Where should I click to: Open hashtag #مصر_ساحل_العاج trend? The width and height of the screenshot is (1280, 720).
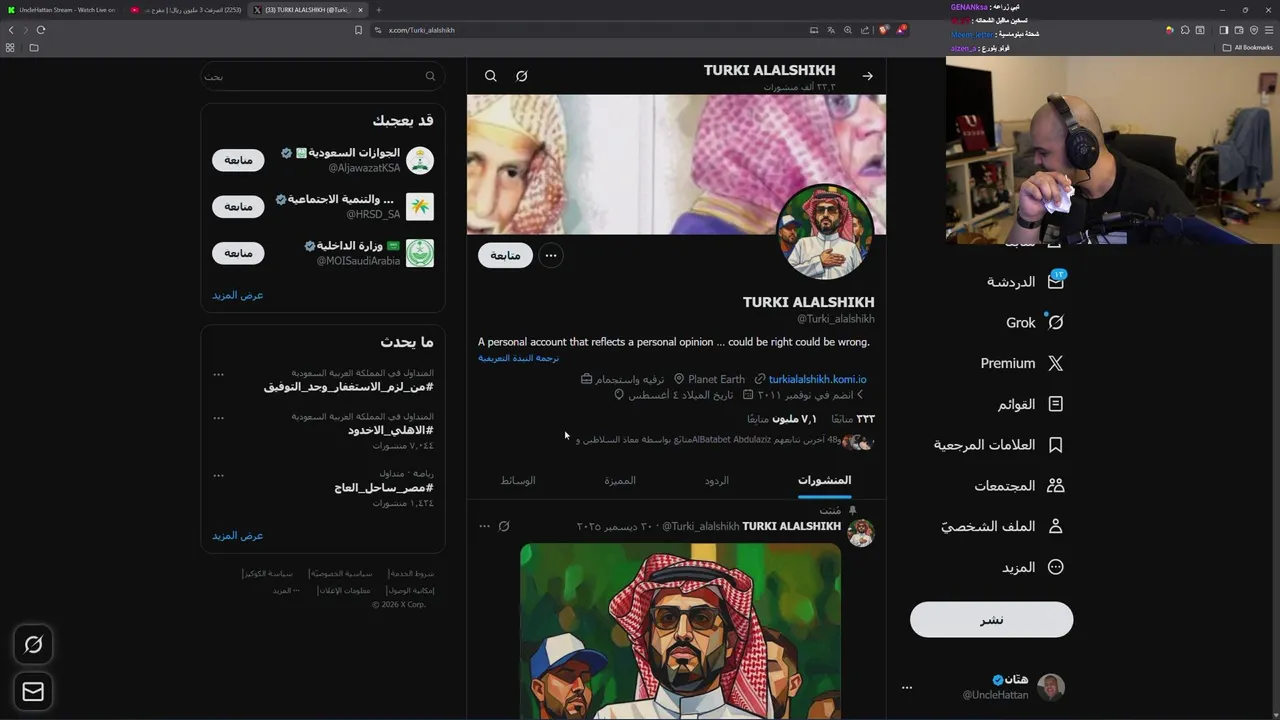point(384,488)
